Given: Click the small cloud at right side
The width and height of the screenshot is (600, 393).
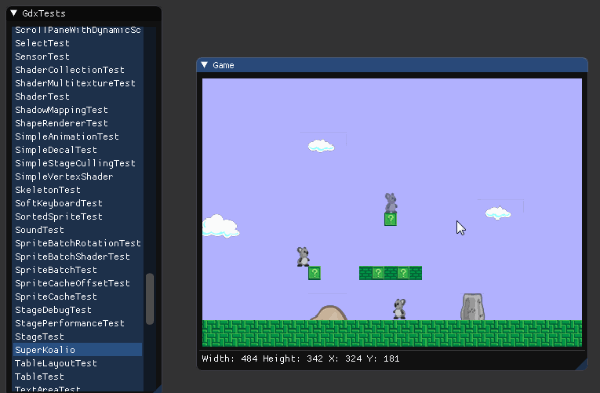Looking at the screenshot, I should [498, 213].
